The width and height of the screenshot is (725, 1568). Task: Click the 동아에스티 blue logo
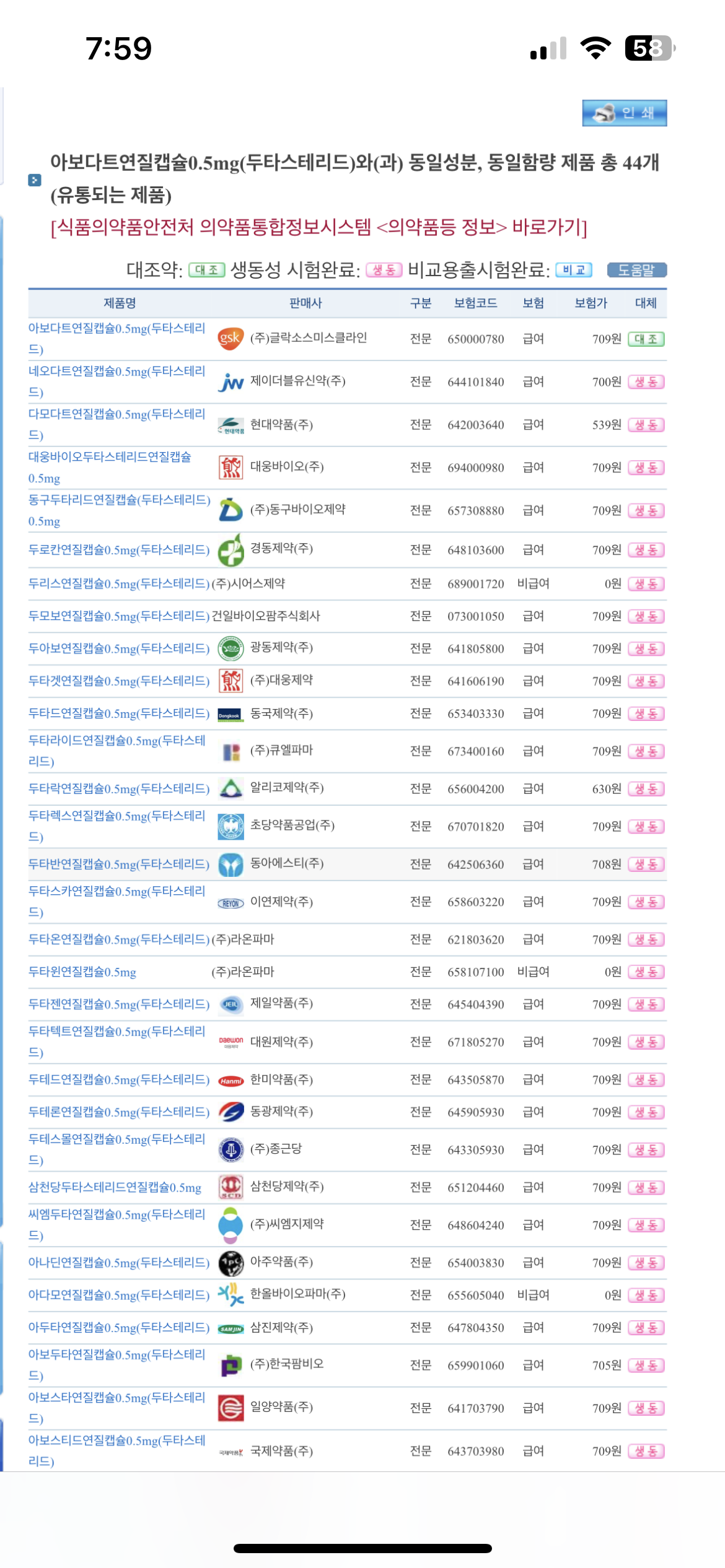(x=231, y=865)
